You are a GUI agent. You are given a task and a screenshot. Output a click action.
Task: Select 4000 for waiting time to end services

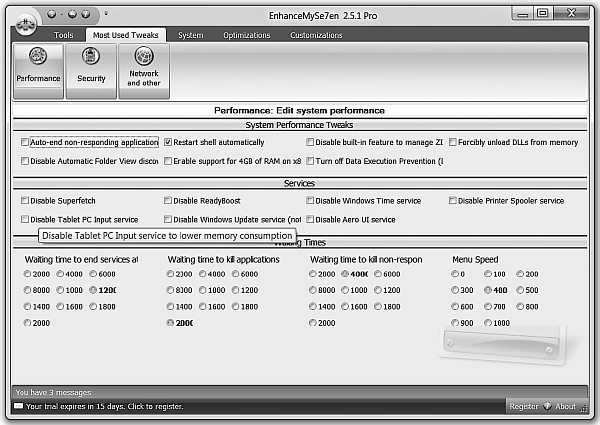tap(60, 274)
